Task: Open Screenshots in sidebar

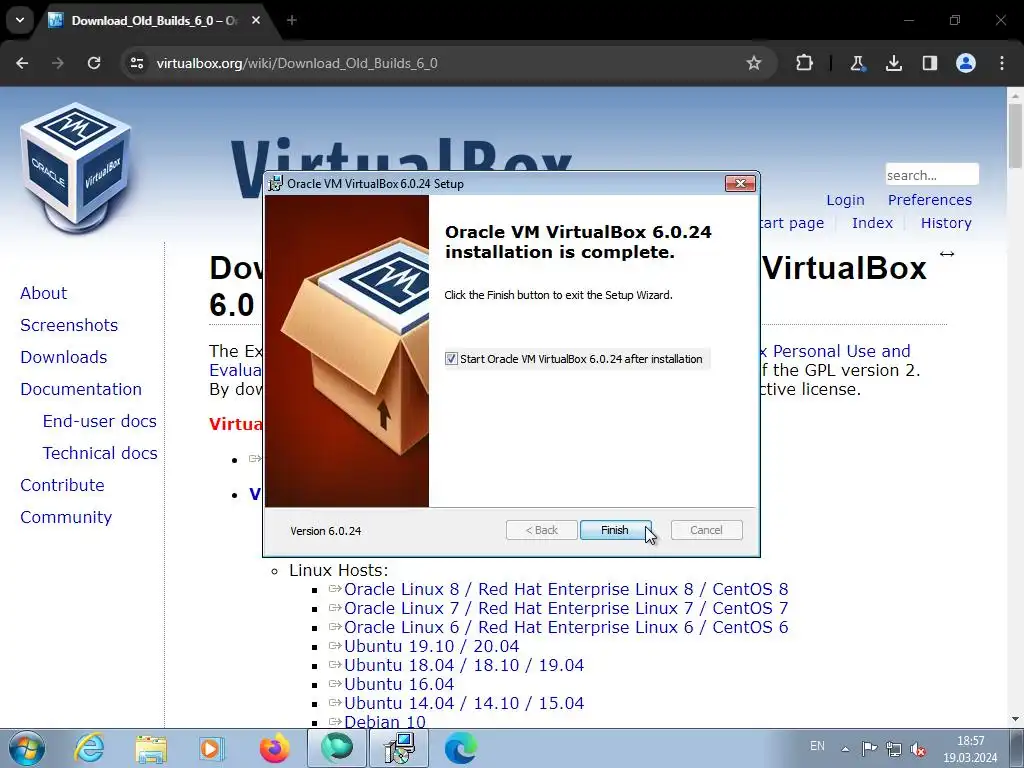Action: [69, 325]
